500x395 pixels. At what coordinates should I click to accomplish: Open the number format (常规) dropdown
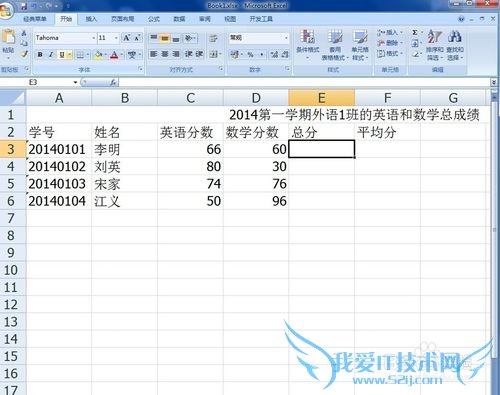pos(286,38)
